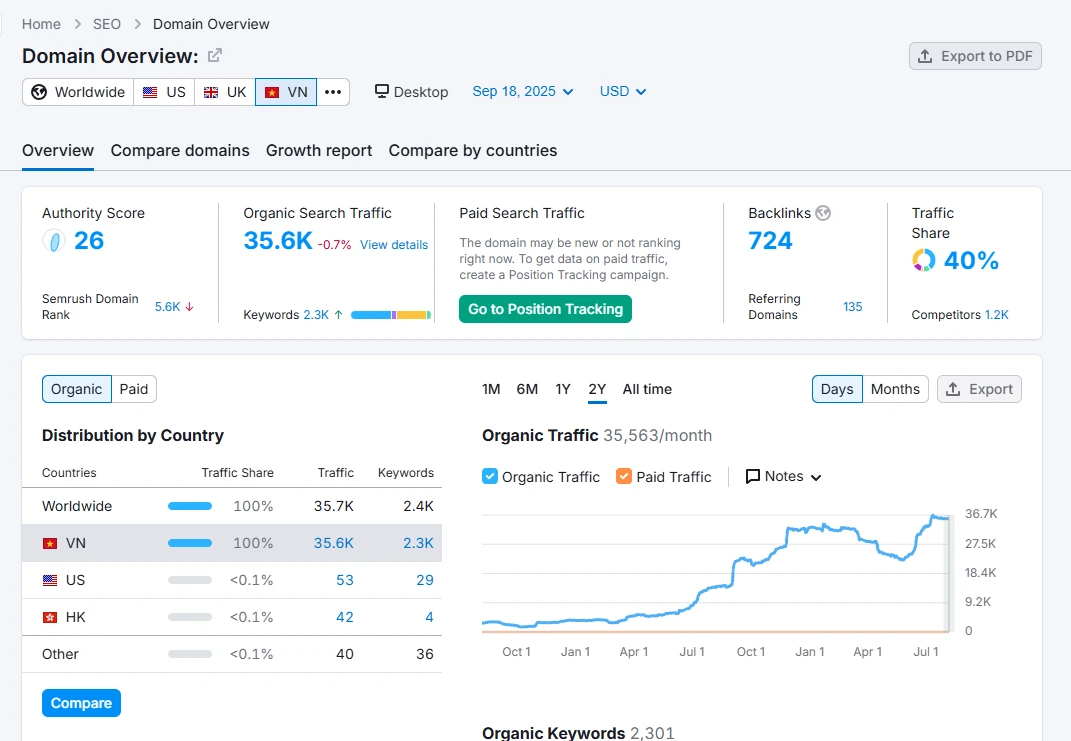Expand the Notes dropdown
1071x741 pixels.
pos(784,477)
